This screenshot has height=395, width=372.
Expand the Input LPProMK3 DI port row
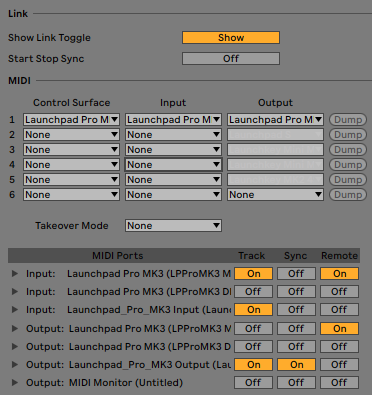pos(15,292)
